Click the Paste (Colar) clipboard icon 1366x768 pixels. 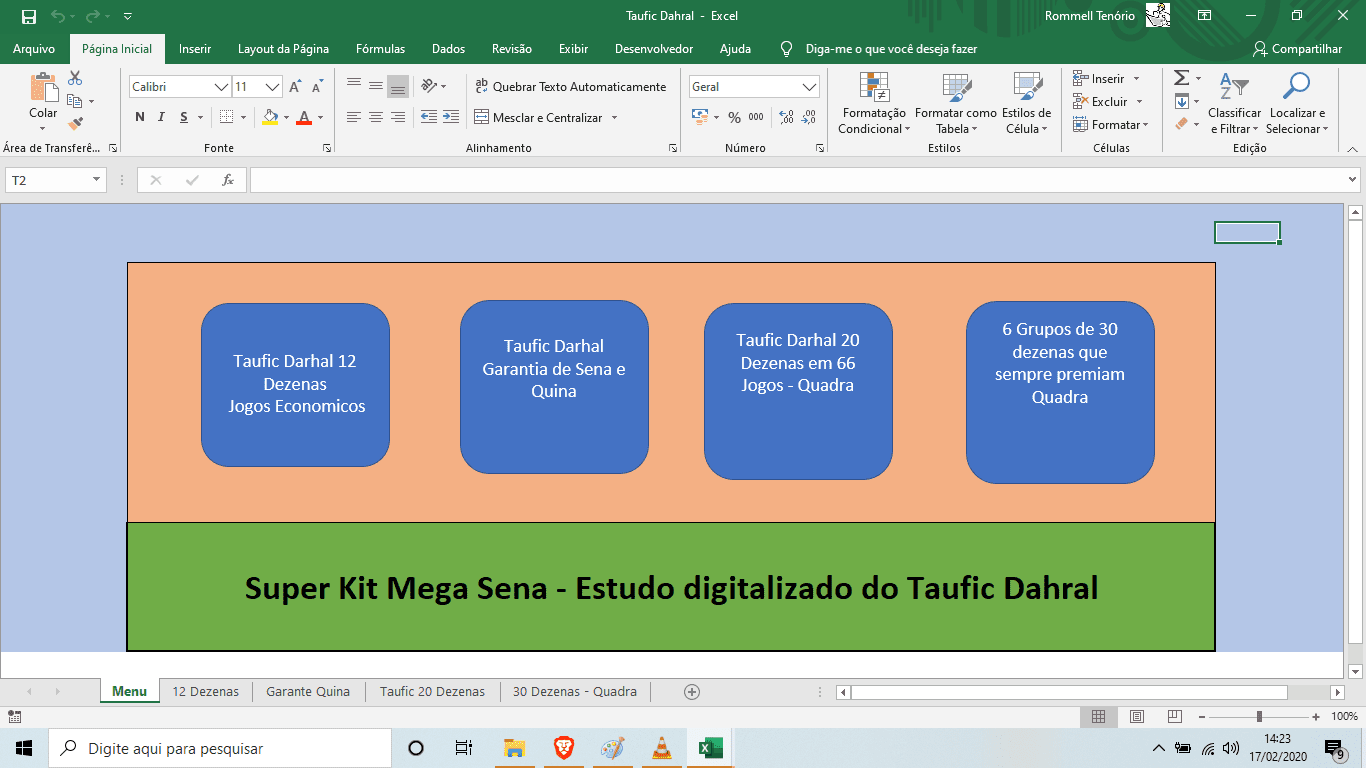[43, 88]
